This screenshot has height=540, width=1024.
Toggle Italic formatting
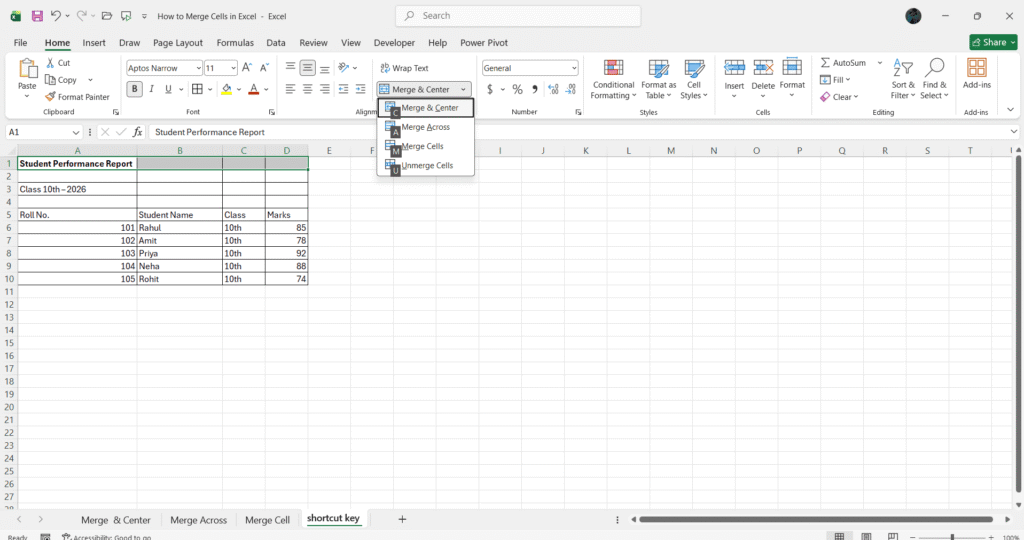click(152, 89)
